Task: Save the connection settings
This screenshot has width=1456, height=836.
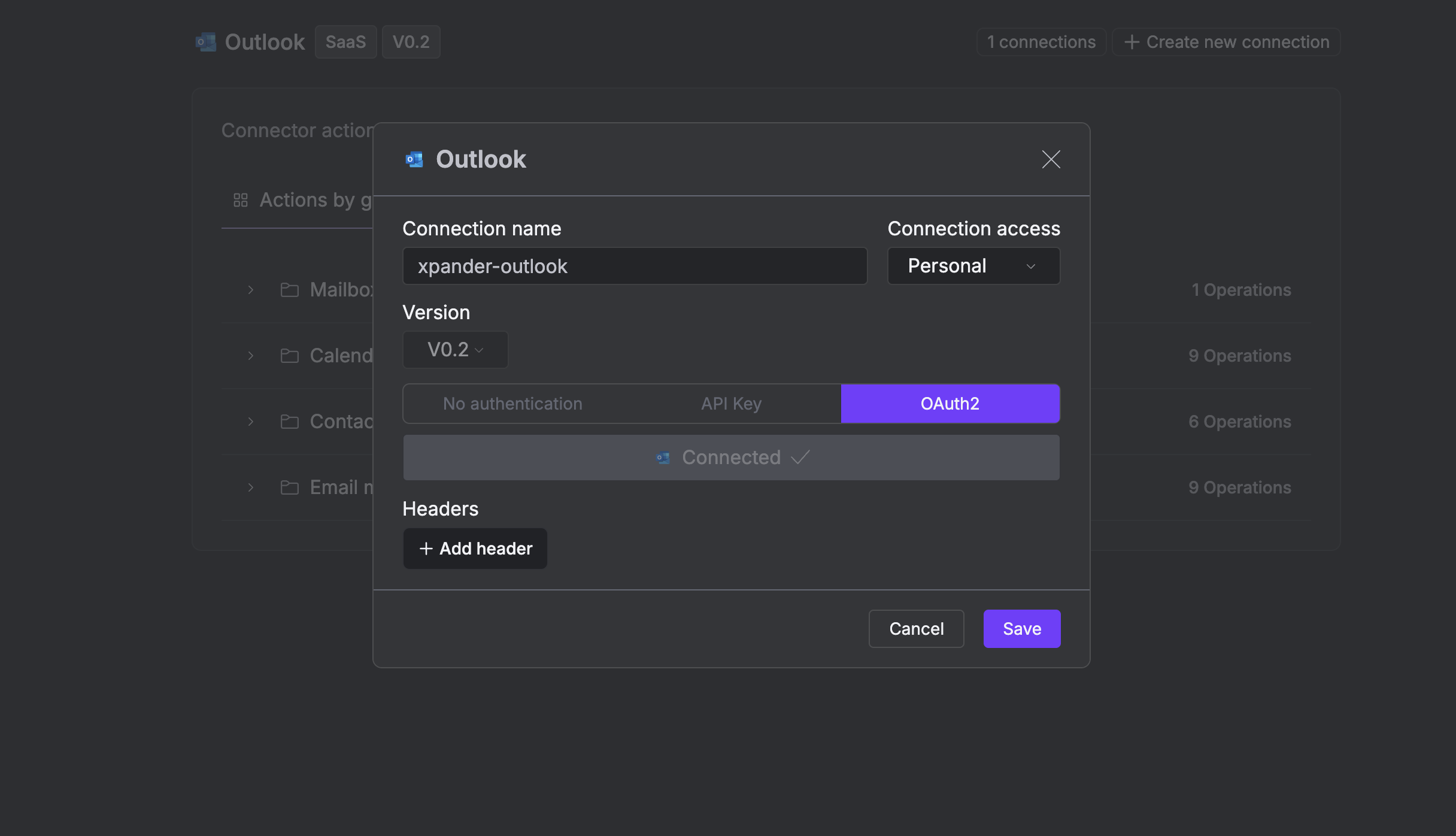Action: point(1021,629)
